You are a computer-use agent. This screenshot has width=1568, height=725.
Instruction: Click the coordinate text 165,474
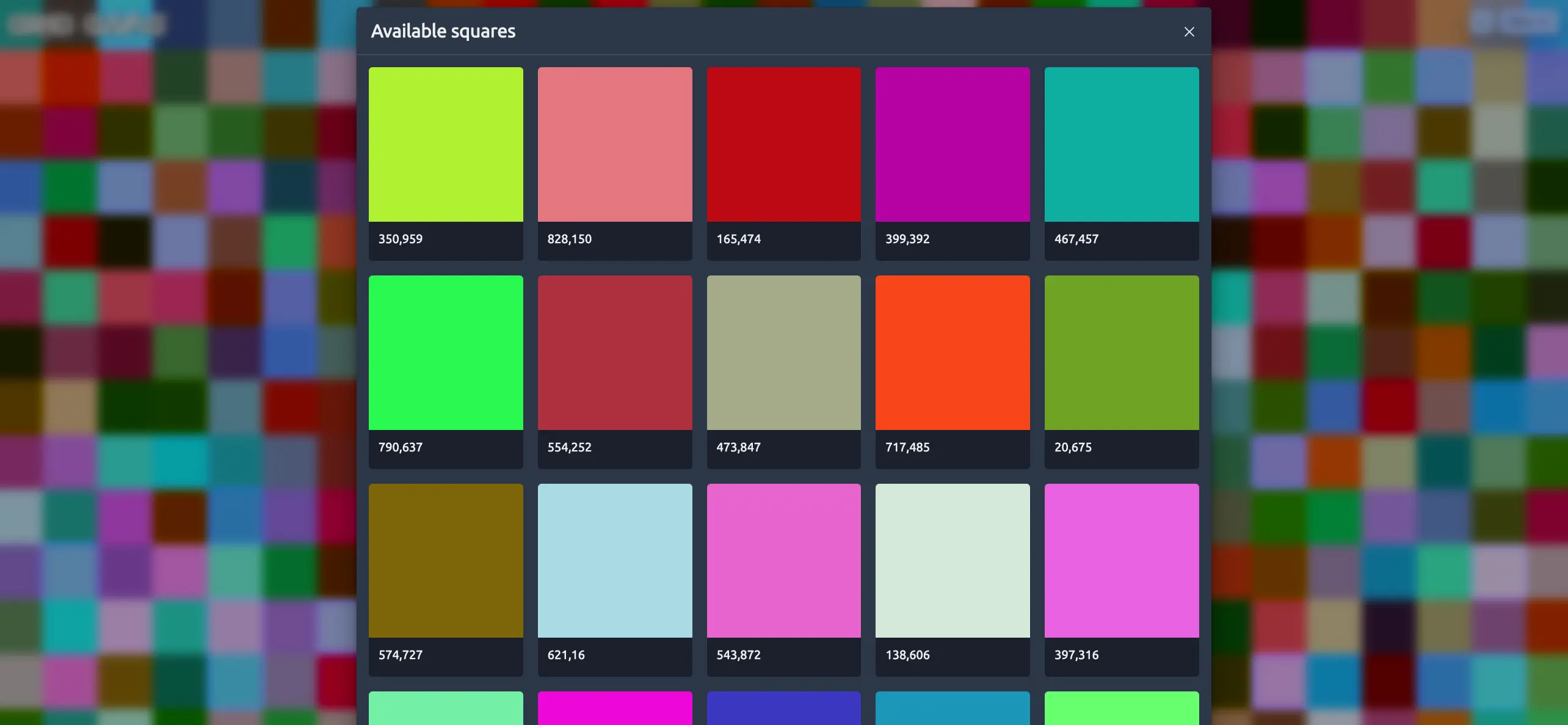point(739,239)
